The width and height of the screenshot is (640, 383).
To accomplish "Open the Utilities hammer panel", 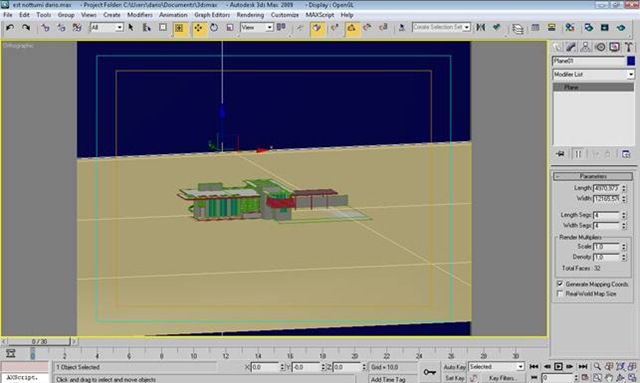I will (x=629, y=47).
